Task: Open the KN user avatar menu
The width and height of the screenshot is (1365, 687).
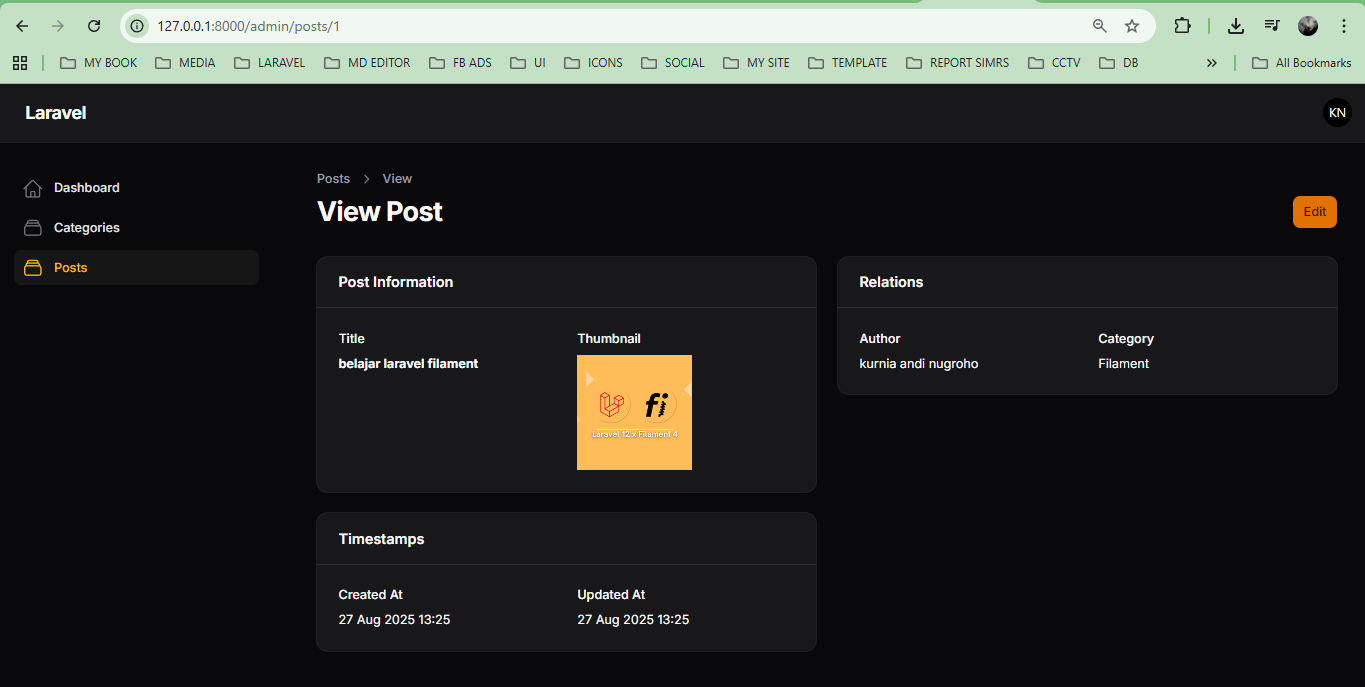Action: point(1337,113)
